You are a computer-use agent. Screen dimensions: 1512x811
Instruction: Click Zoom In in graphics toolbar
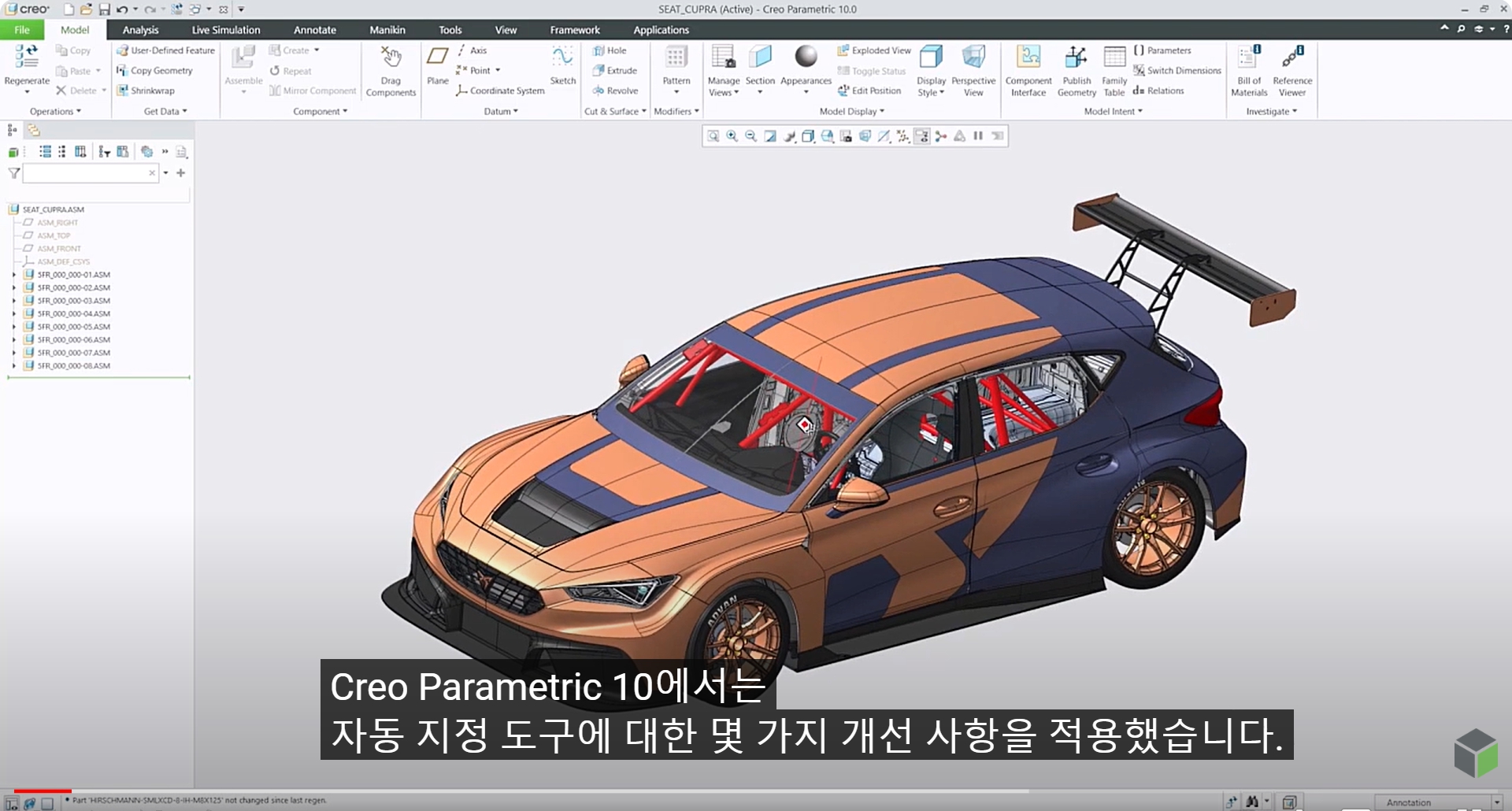pyautogui.click(x=732, y=136)
